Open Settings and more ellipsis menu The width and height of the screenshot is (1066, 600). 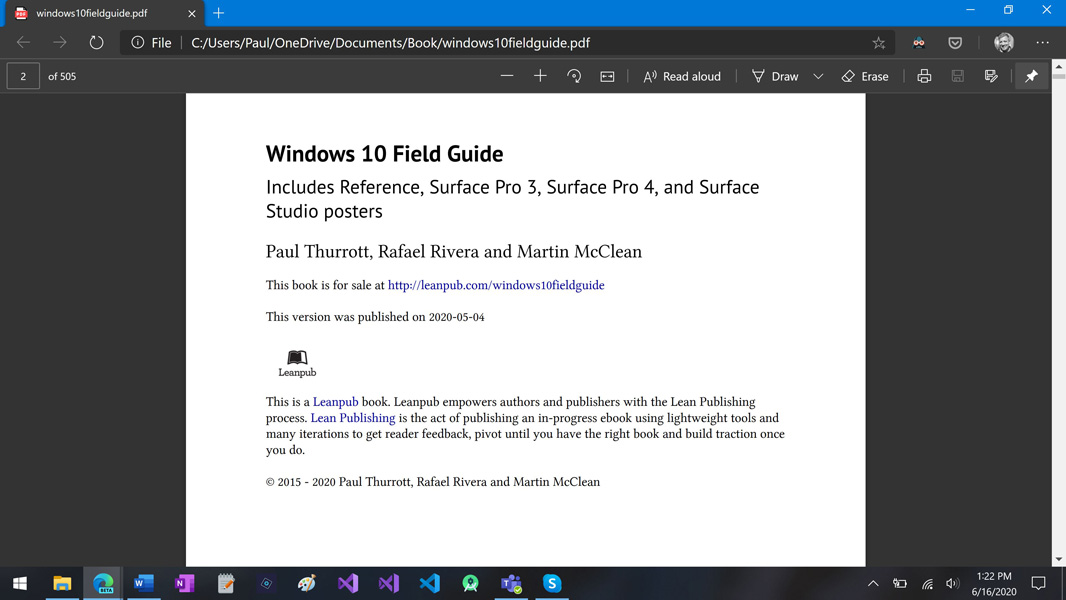click(1042, 42)
